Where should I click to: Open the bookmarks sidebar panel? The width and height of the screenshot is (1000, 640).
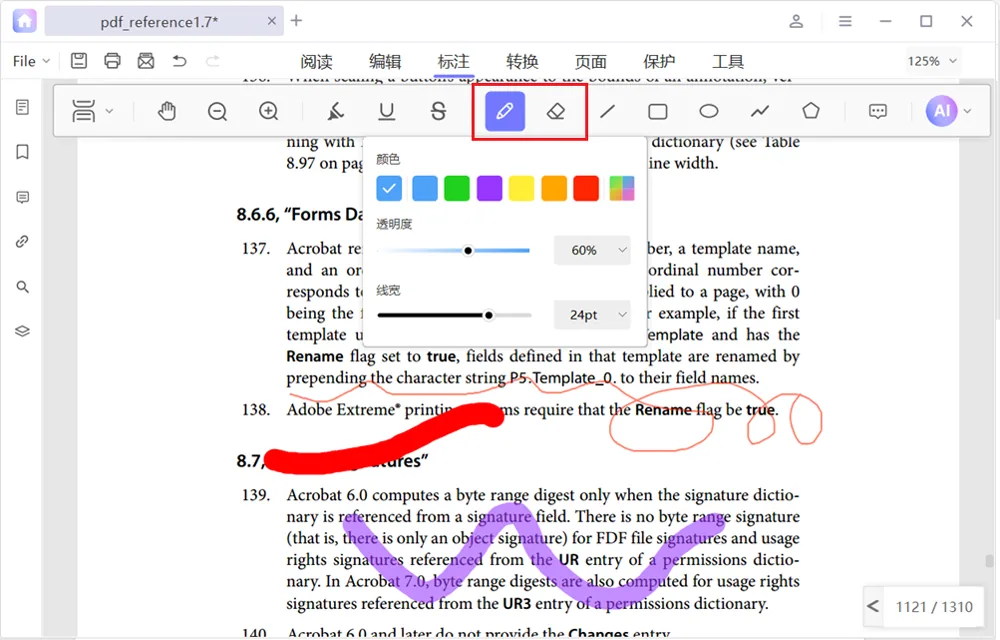(x=22, y=152)
